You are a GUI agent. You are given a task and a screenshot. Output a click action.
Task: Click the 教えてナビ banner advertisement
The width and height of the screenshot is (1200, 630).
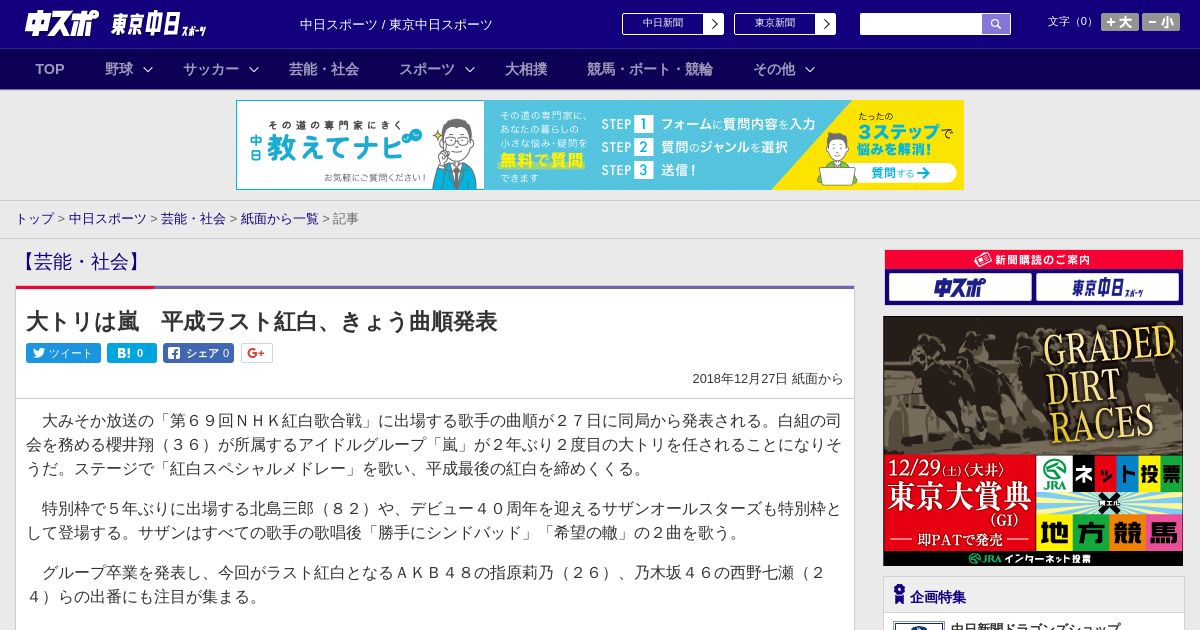pos(600,145)
